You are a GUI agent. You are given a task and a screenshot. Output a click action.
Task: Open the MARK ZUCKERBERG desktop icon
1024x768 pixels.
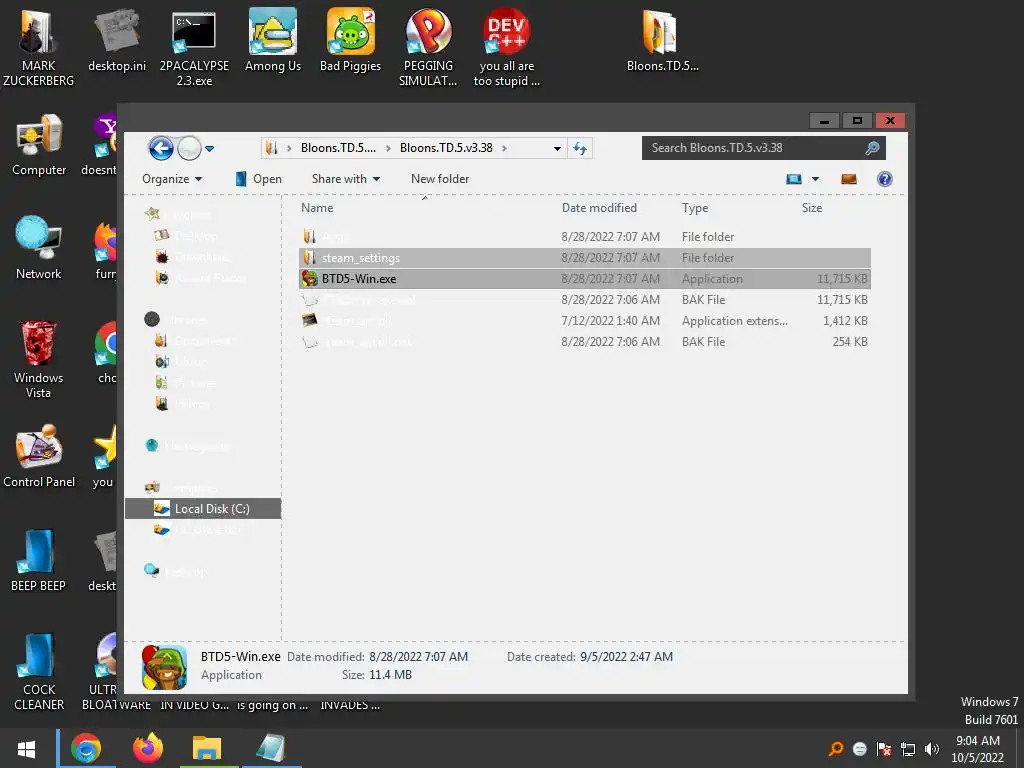coord(39,46)
